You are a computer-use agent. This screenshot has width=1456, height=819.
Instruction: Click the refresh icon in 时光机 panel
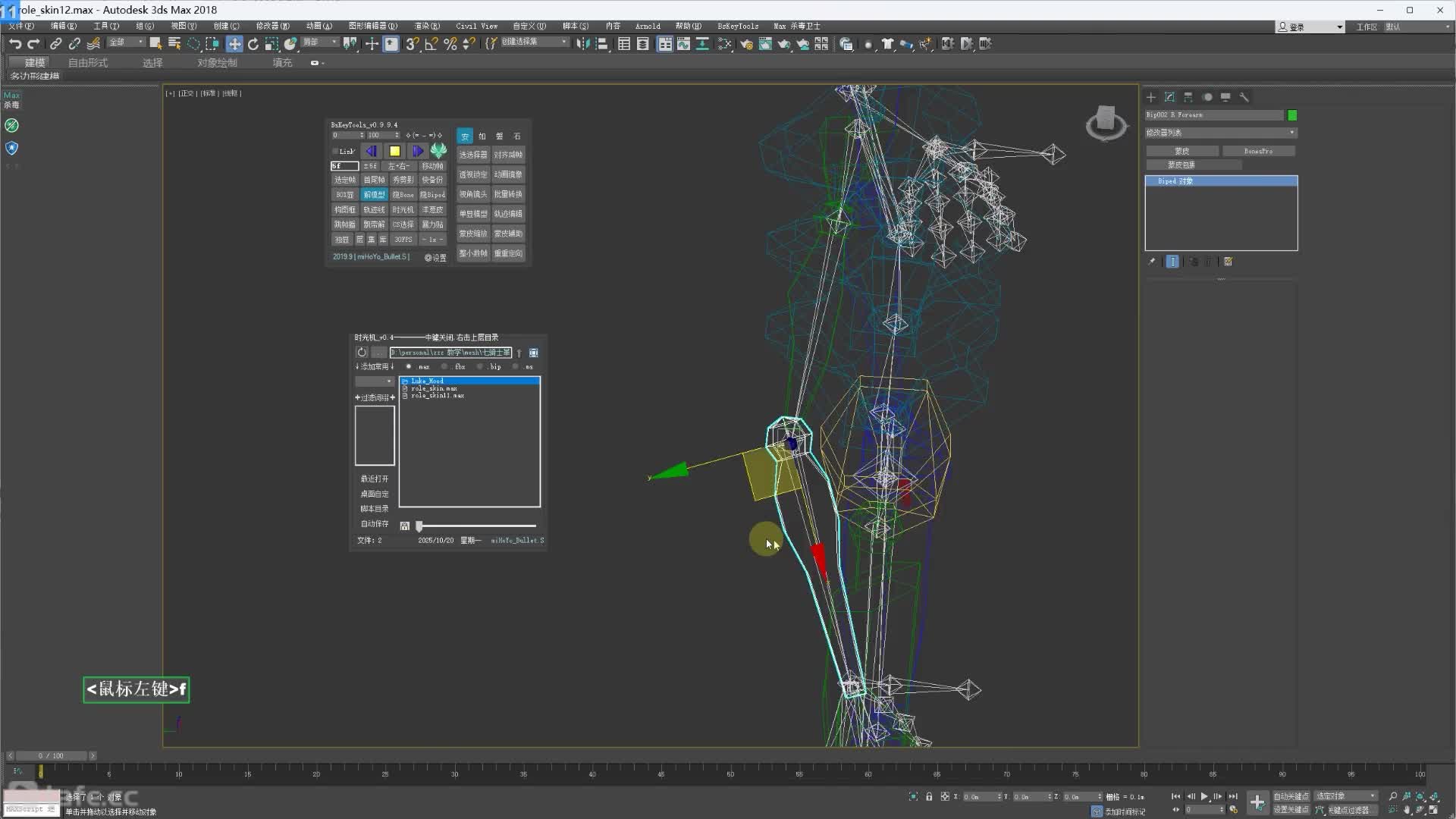click(x=362, y=353)
